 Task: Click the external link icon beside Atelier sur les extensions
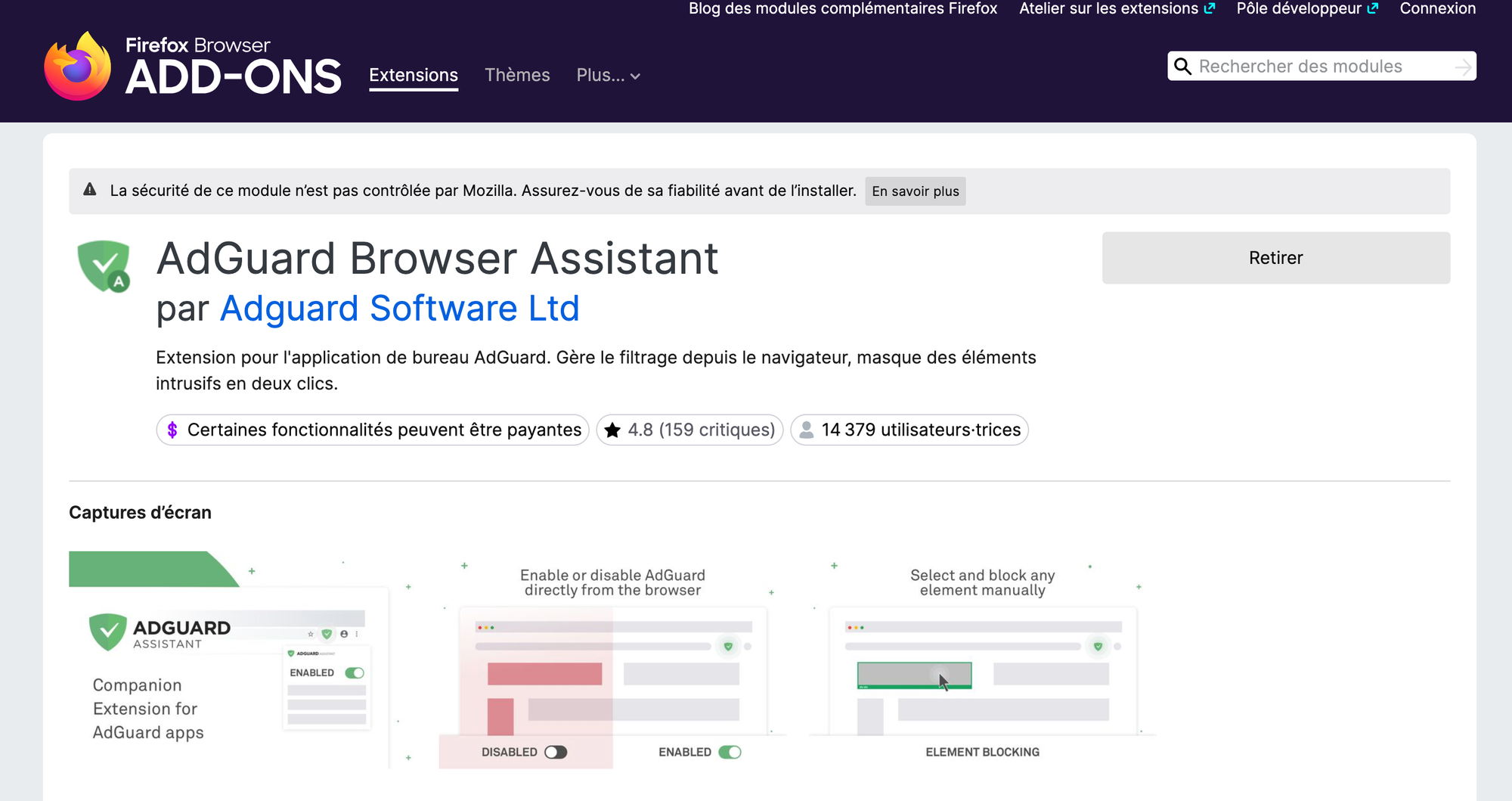1210,8
